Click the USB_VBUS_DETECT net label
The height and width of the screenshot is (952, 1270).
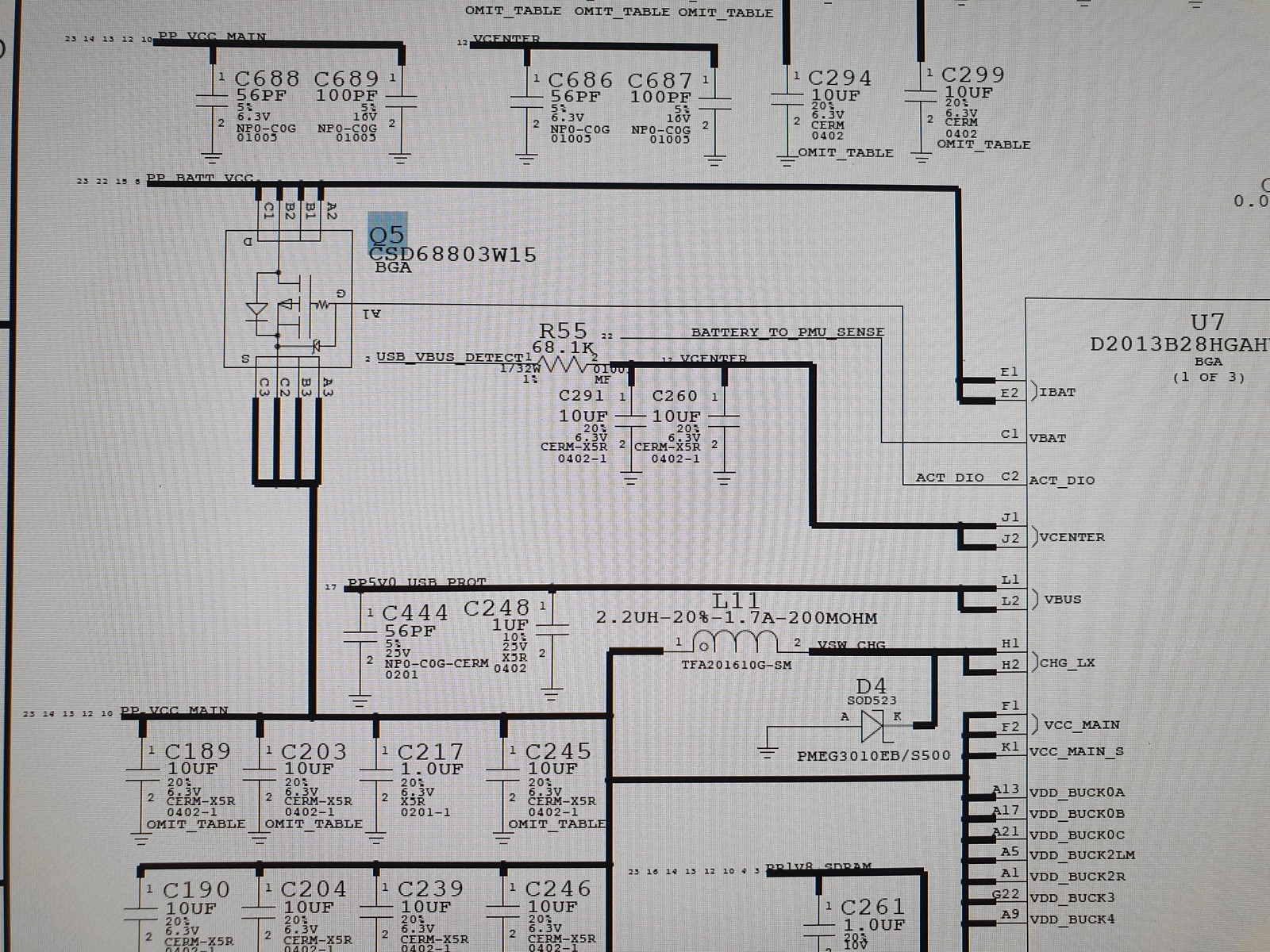[x=450, y=357]
